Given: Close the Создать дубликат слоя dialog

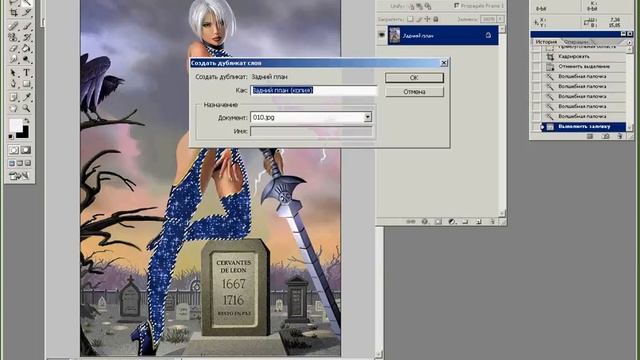Looking at the screenshot, I should [x=444, y=63].
